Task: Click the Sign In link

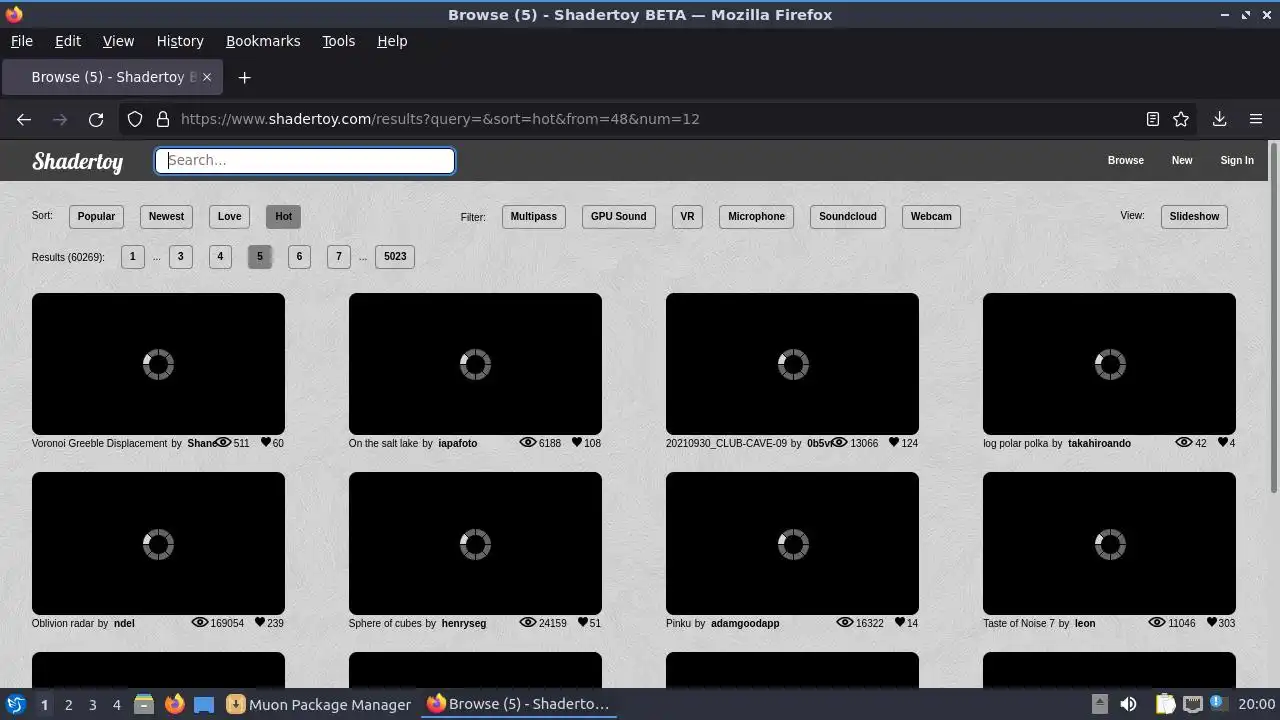Action: pyautogui.click(x=1237, y=160)
